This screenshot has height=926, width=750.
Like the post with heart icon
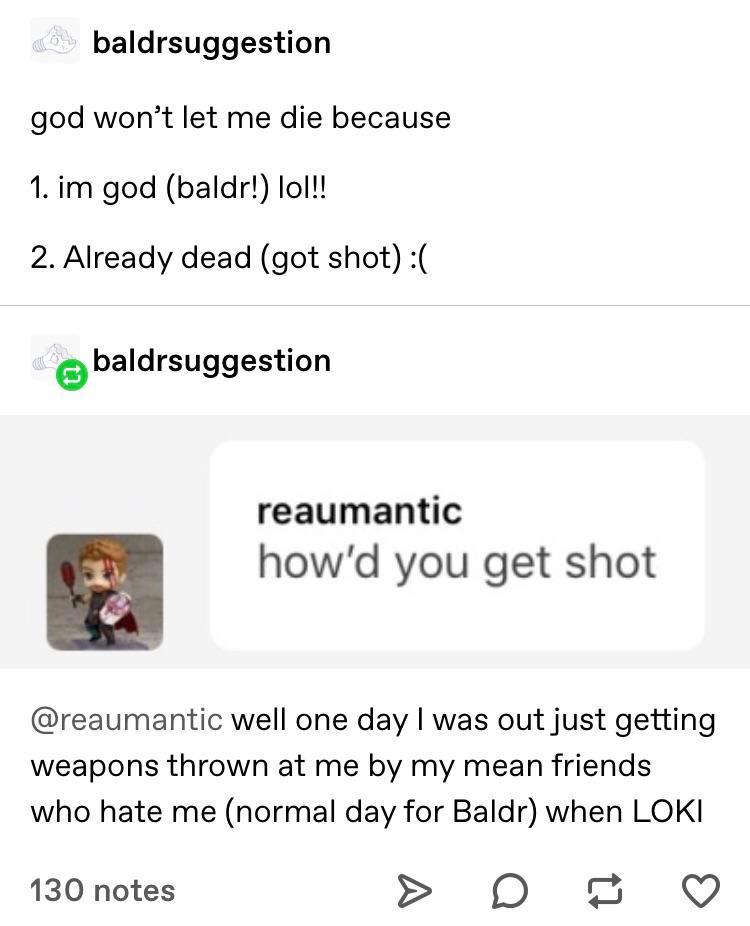click(701, 891)
